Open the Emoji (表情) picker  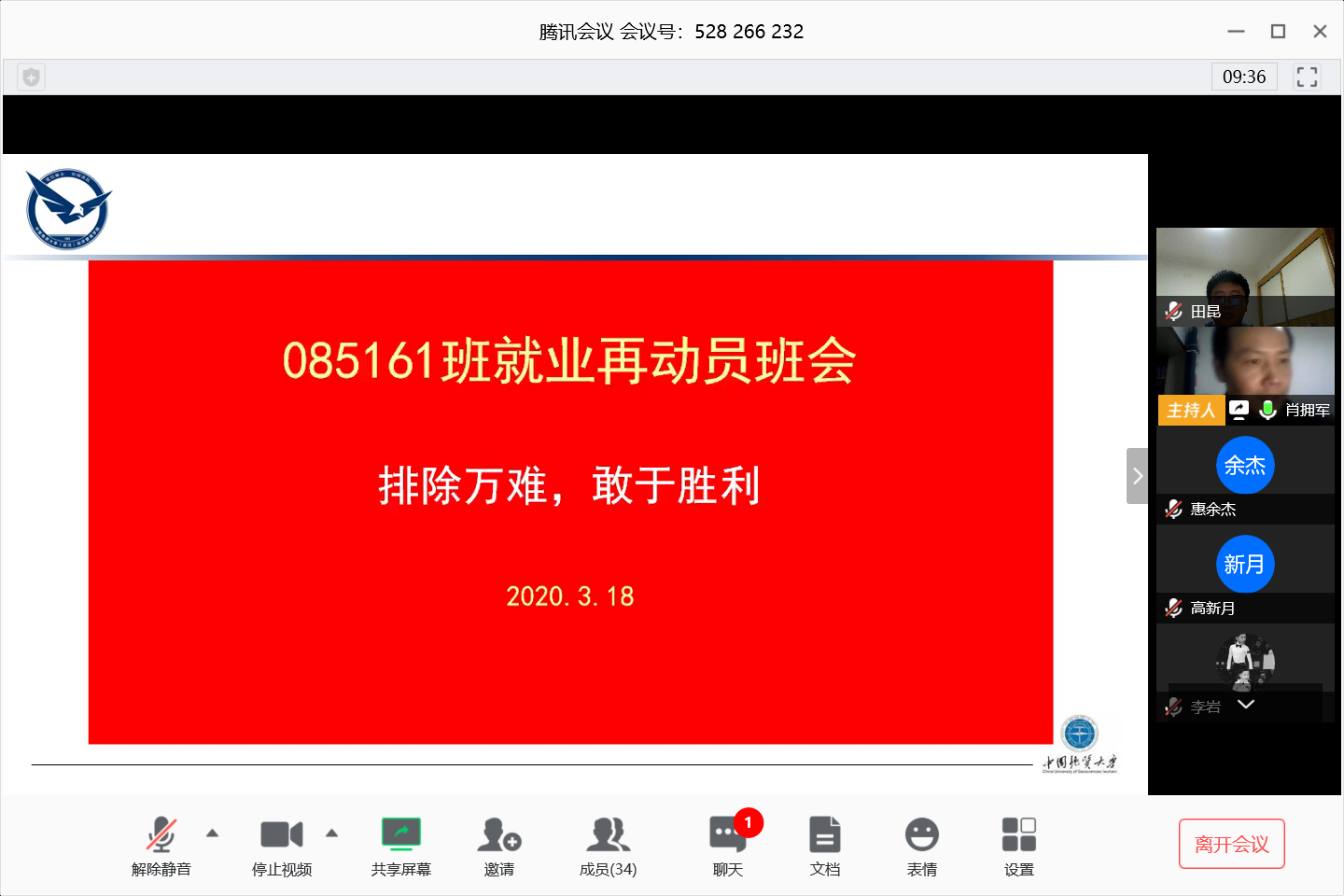click(x=921, y=846)
